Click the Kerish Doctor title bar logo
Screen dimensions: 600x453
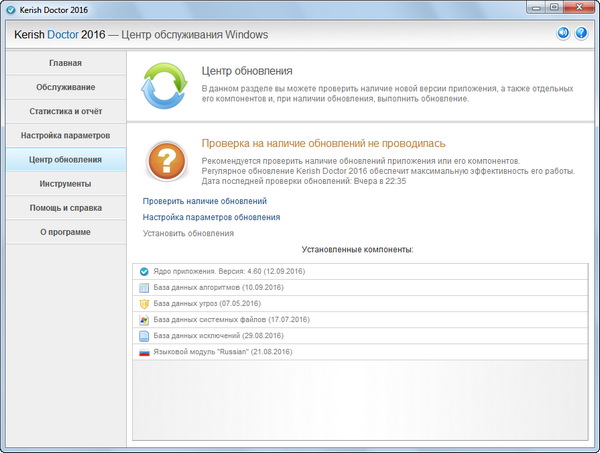pyautogui.click(x=11, y=10)
